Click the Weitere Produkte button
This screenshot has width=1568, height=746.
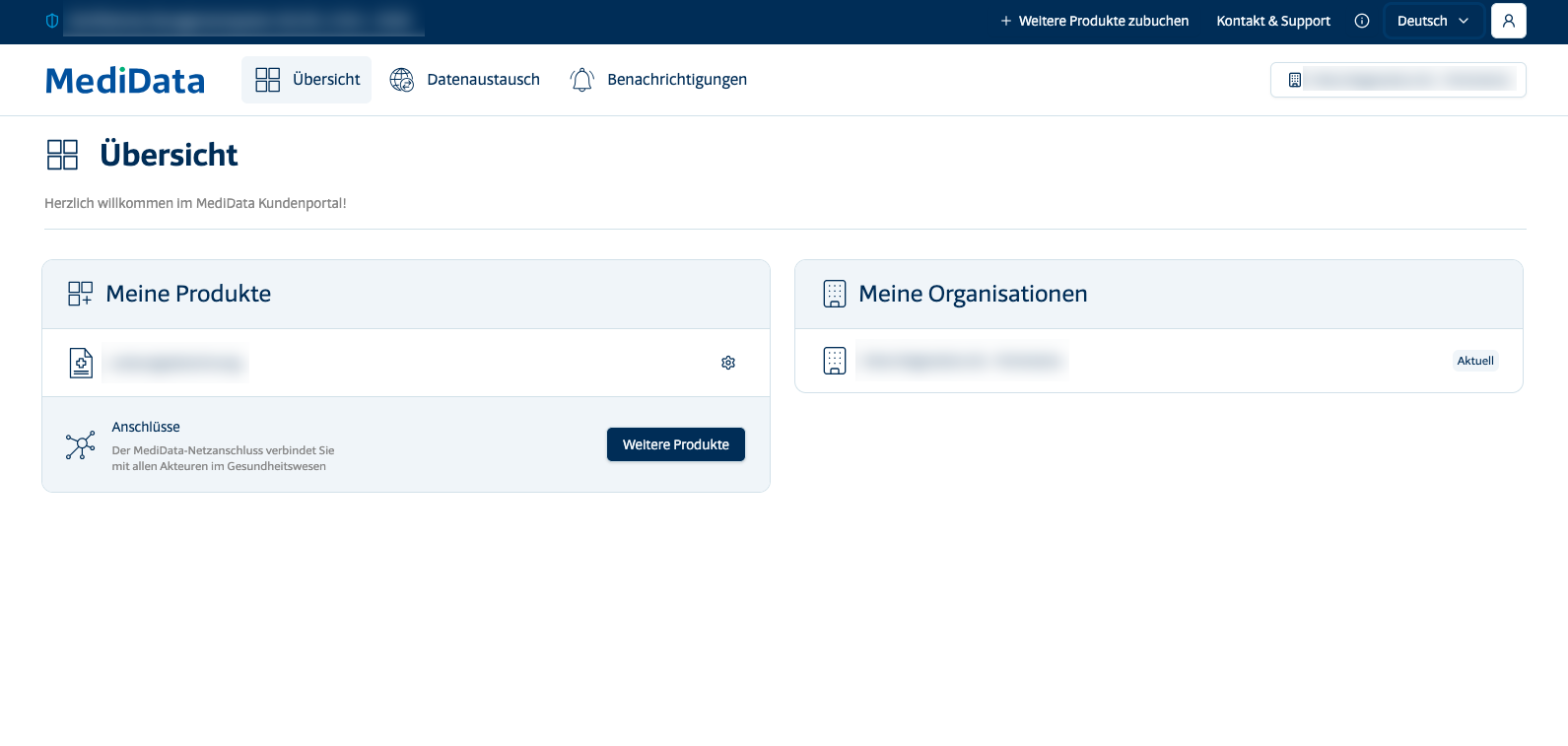click(x=676, y=444)
